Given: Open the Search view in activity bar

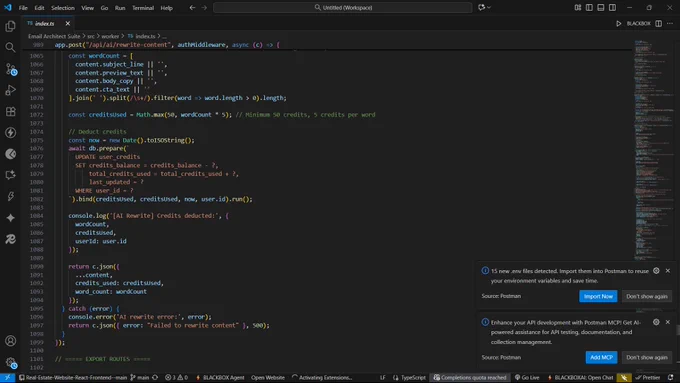Looking at the screenshot, I should [x=10, y=47].
